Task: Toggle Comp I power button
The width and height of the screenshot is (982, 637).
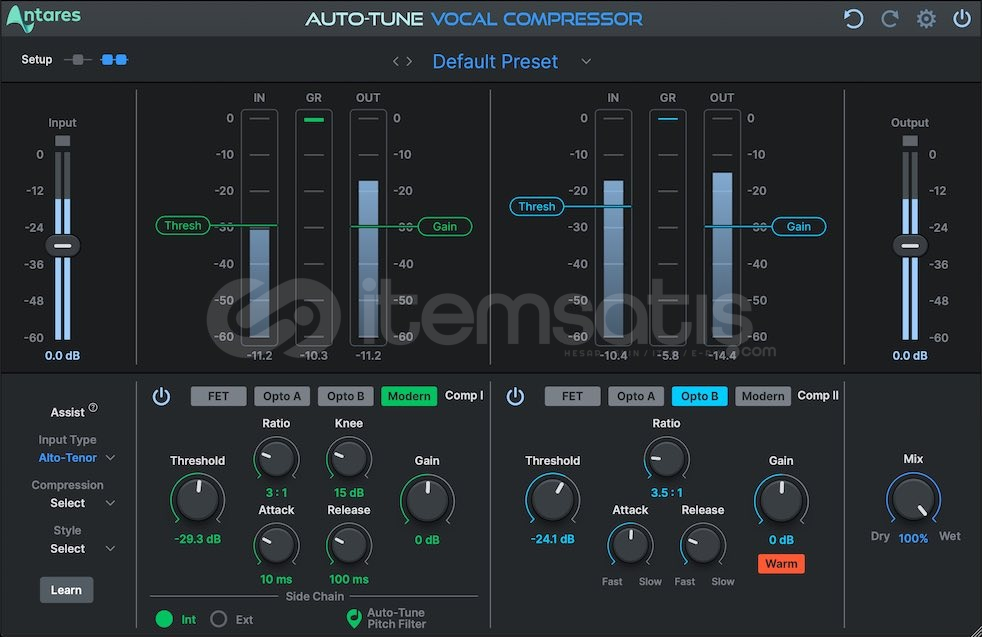Action: click(x=161, y=396)
